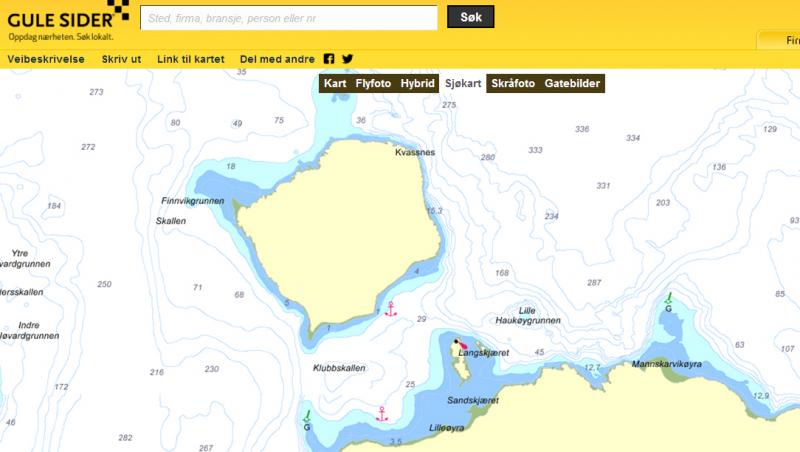Switch to Flyfoto aerial view
Viewport: 800px width, 452px height.
tap(373, 84)
